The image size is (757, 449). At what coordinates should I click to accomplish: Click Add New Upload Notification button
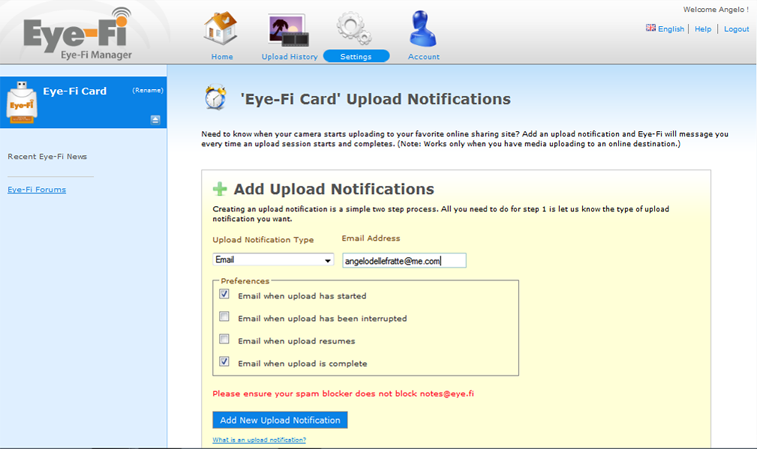[280, 420]
